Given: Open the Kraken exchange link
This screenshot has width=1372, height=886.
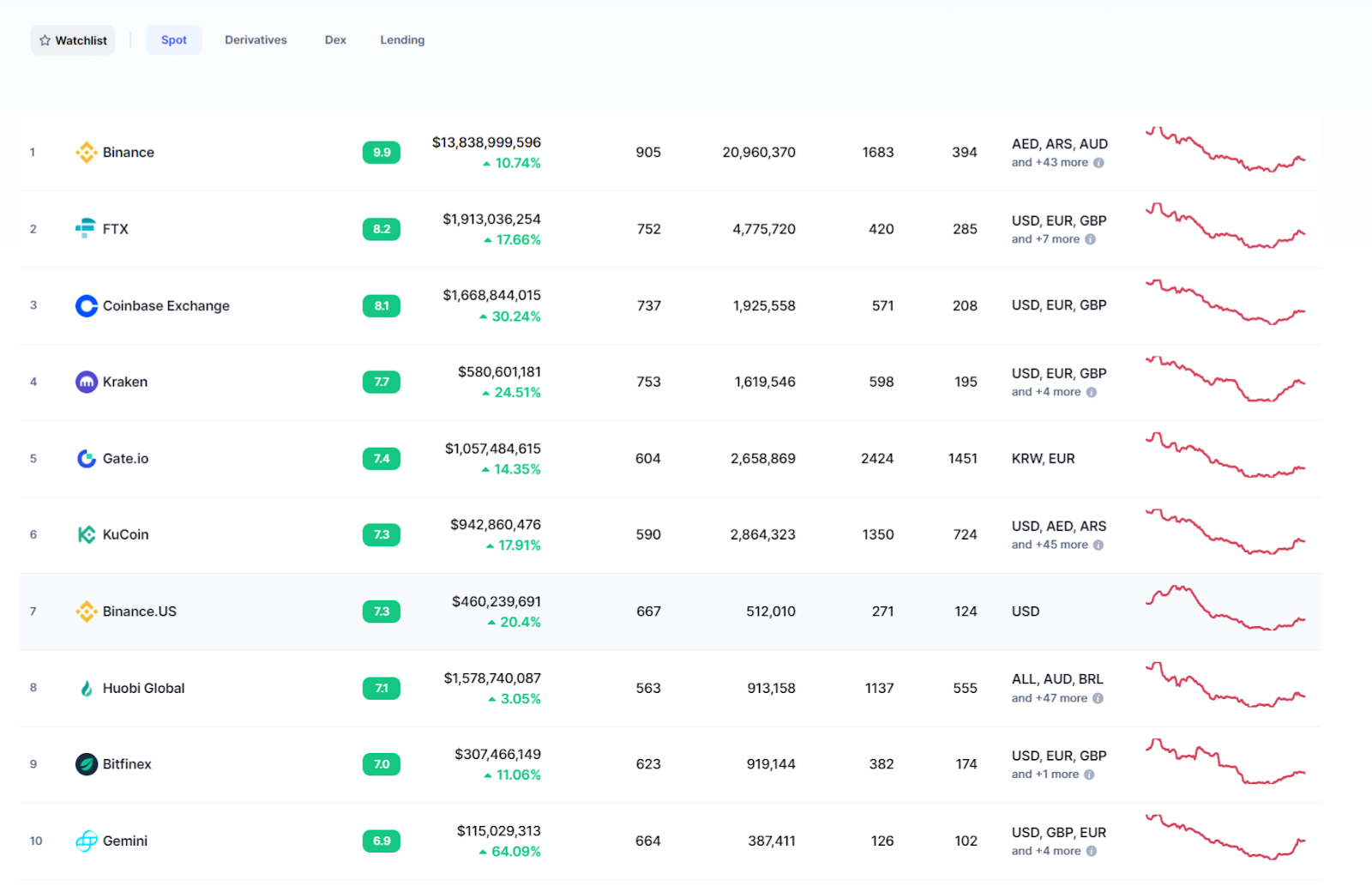Looking at the screenshot, I should click(125, 383).
